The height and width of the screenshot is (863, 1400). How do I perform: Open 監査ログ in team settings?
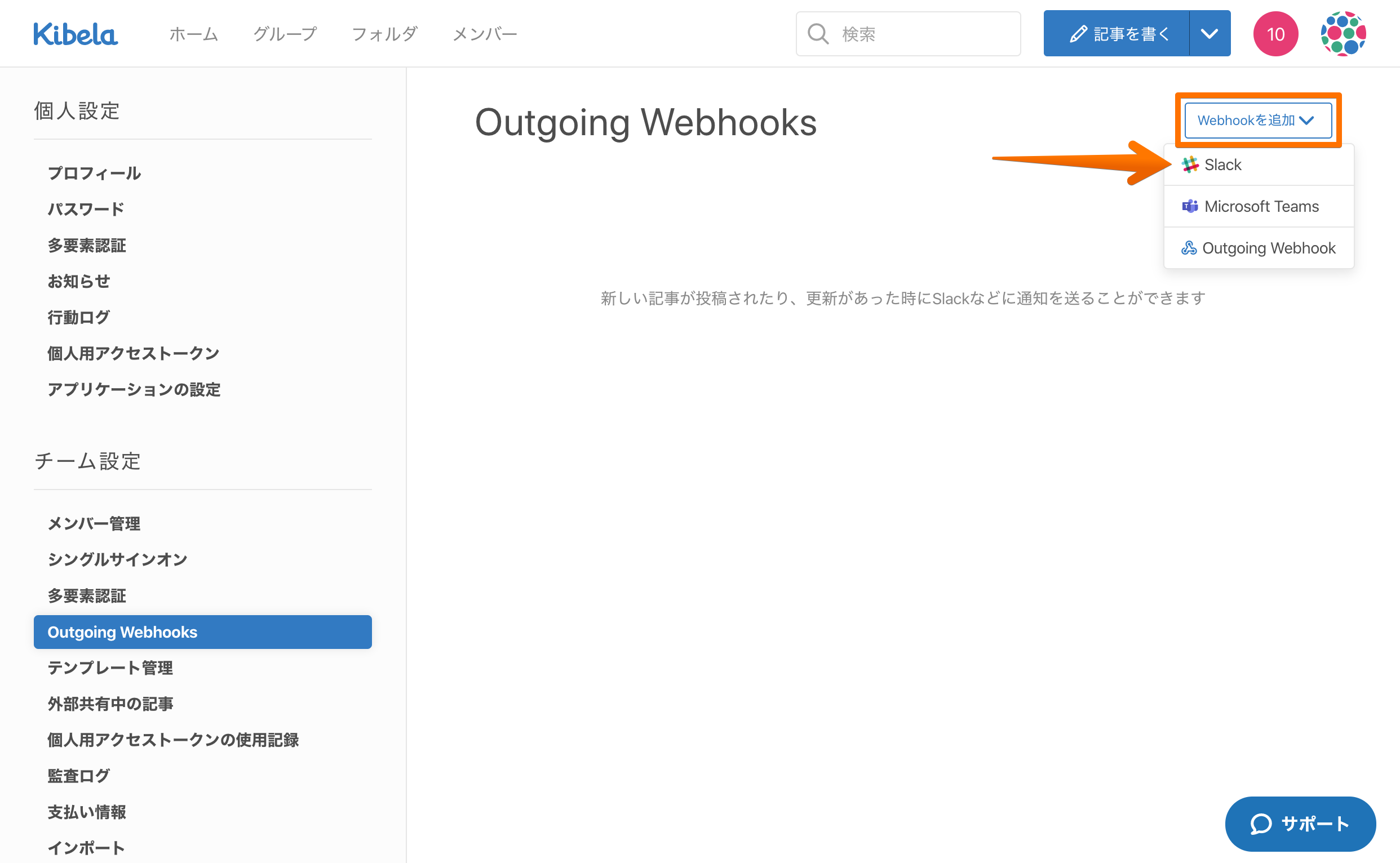[x=79, y=776]
